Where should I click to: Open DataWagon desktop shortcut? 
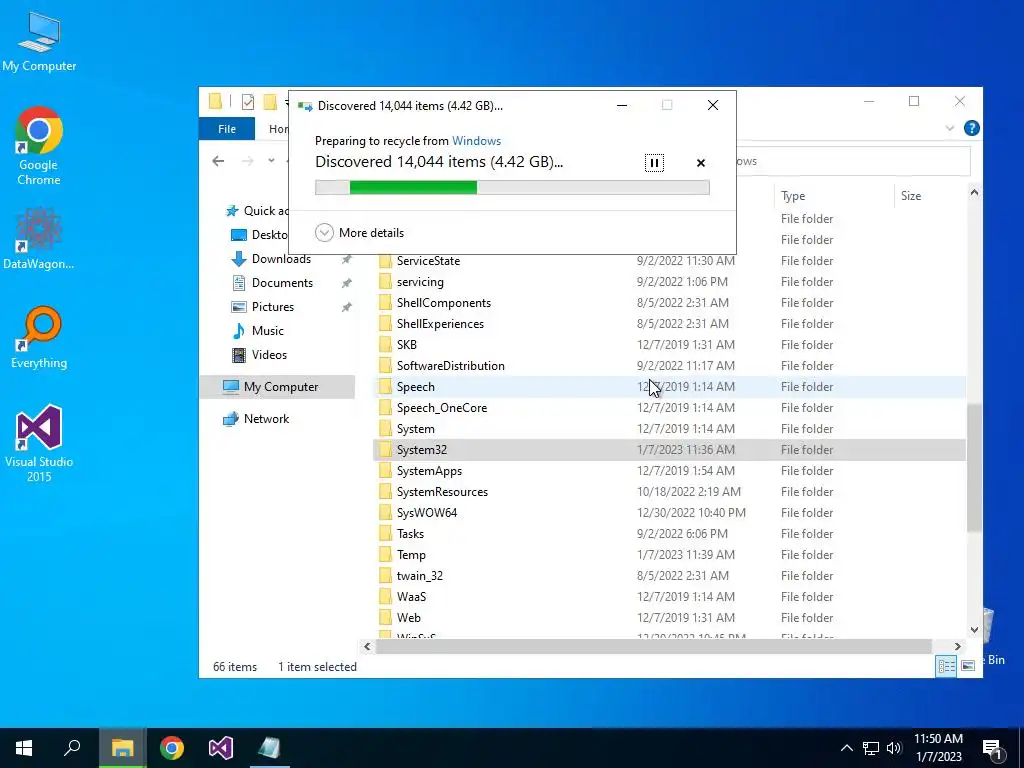(x=39, y=238)
